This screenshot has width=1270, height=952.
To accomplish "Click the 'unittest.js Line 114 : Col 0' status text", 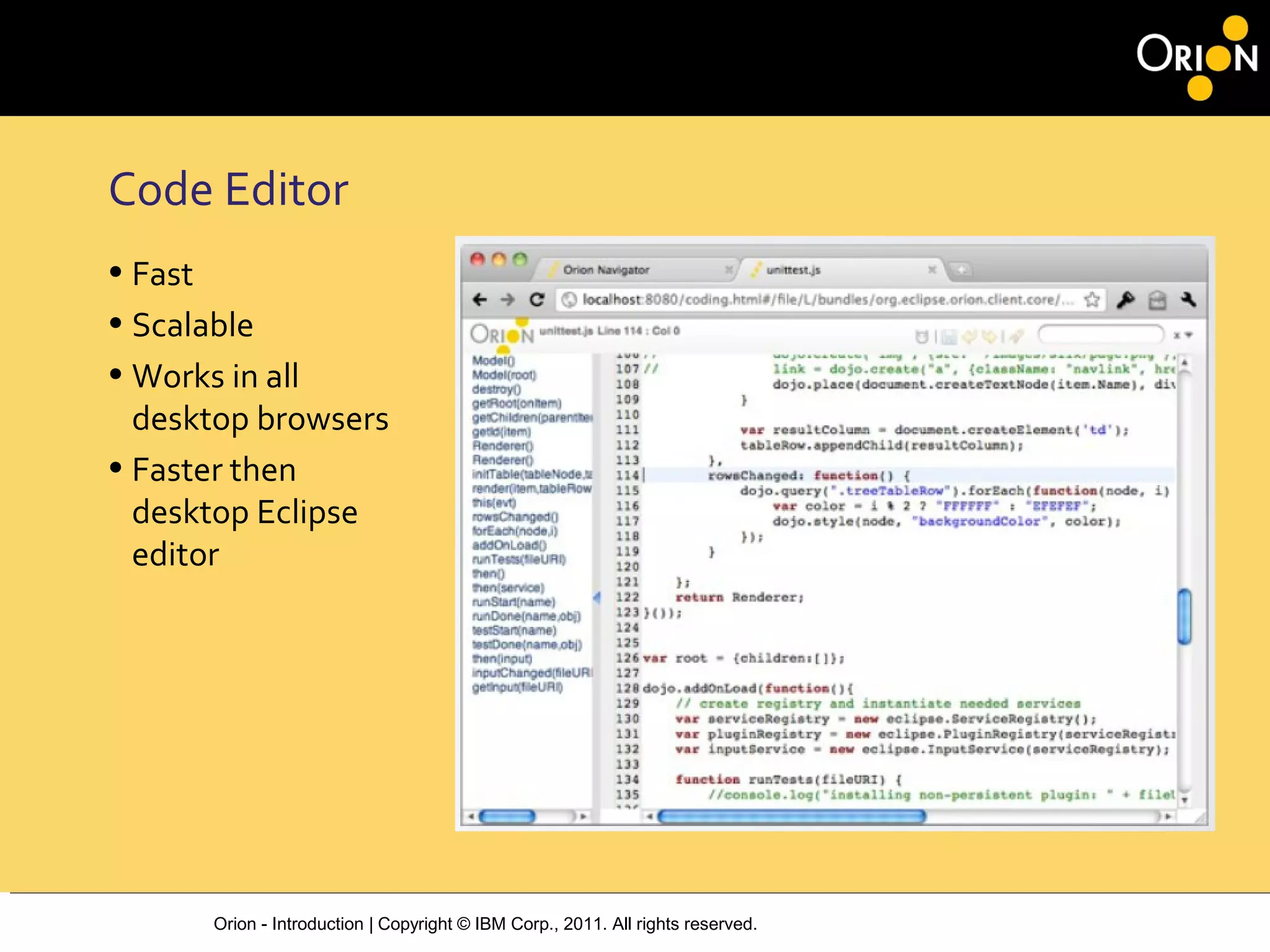I will [610, 331].
